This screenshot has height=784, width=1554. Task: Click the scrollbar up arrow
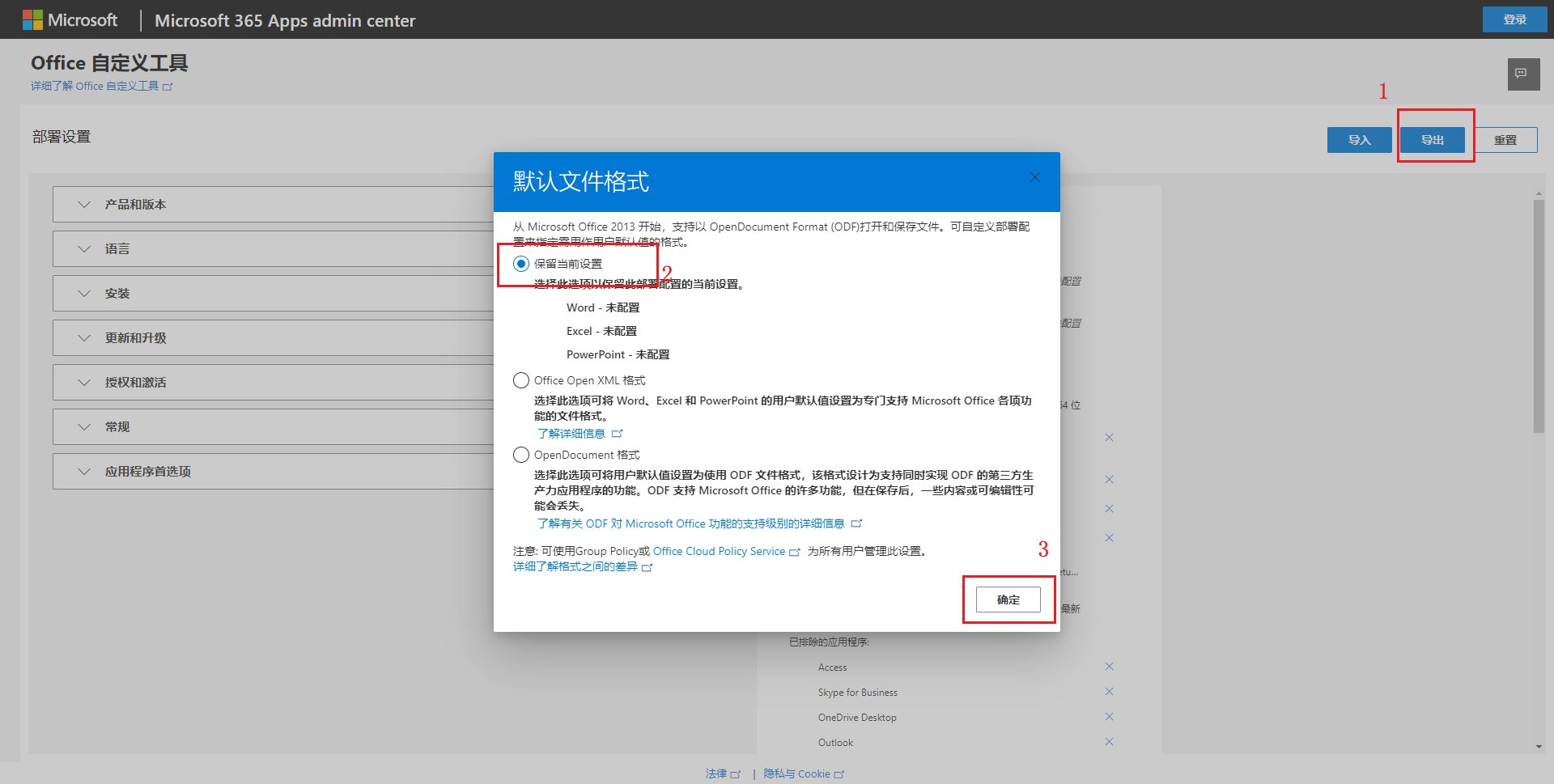point(1539,193)
